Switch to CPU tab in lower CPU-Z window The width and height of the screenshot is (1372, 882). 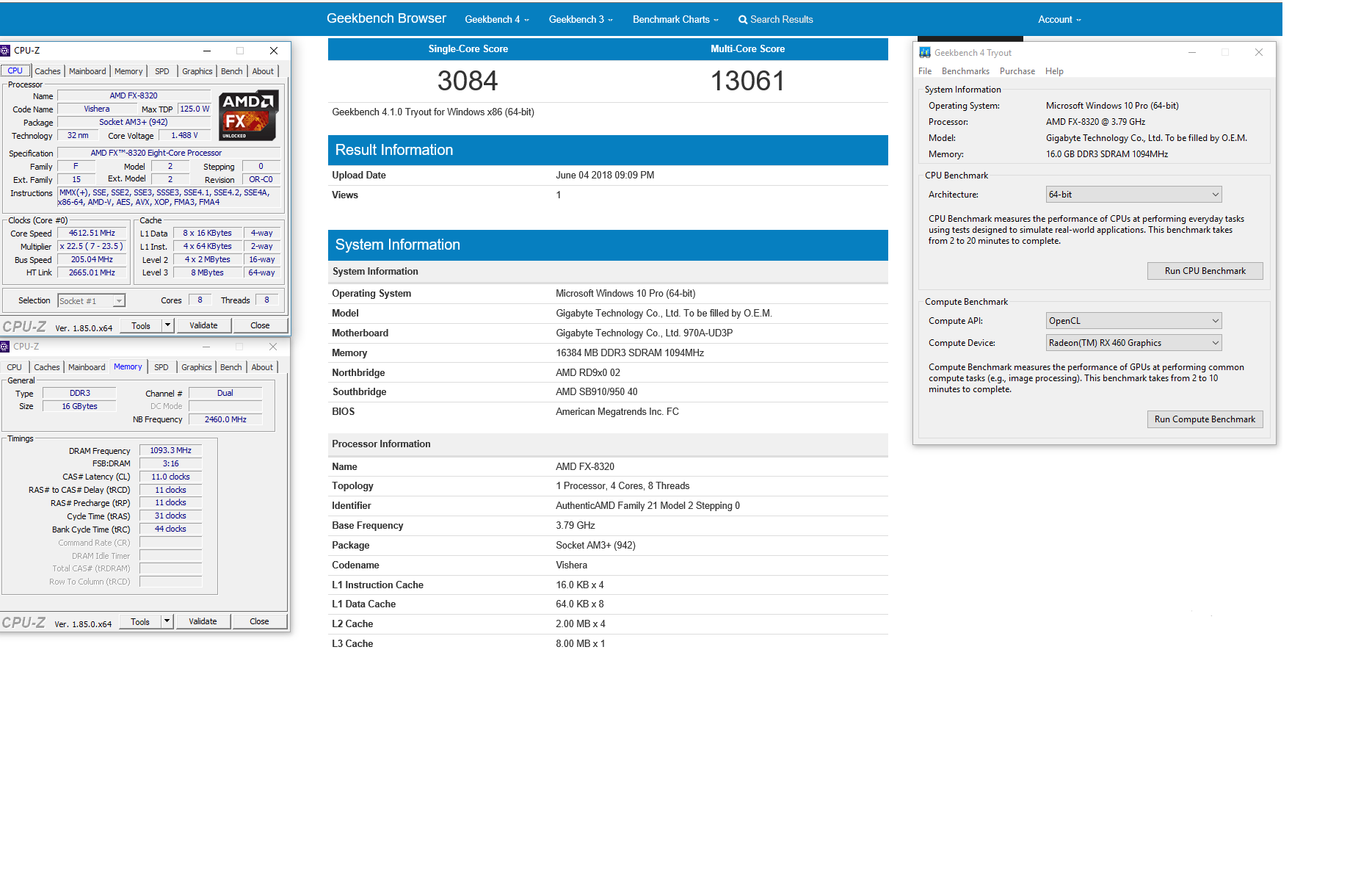point(15,367)
